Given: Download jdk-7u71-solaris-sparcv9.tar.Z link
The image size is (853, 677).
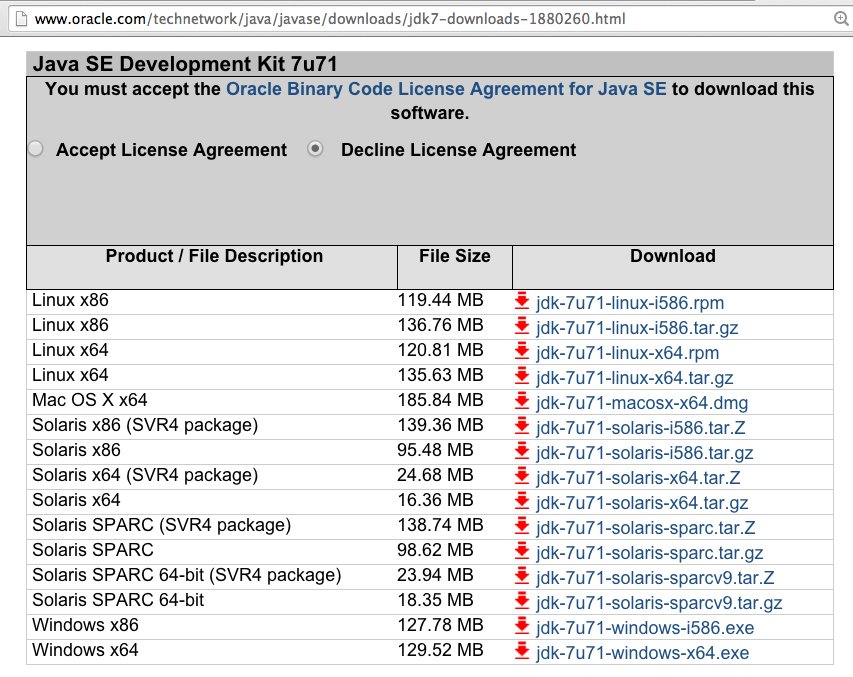Looking at the screenshot, I should pyautogui.click(x=655, y=578).
